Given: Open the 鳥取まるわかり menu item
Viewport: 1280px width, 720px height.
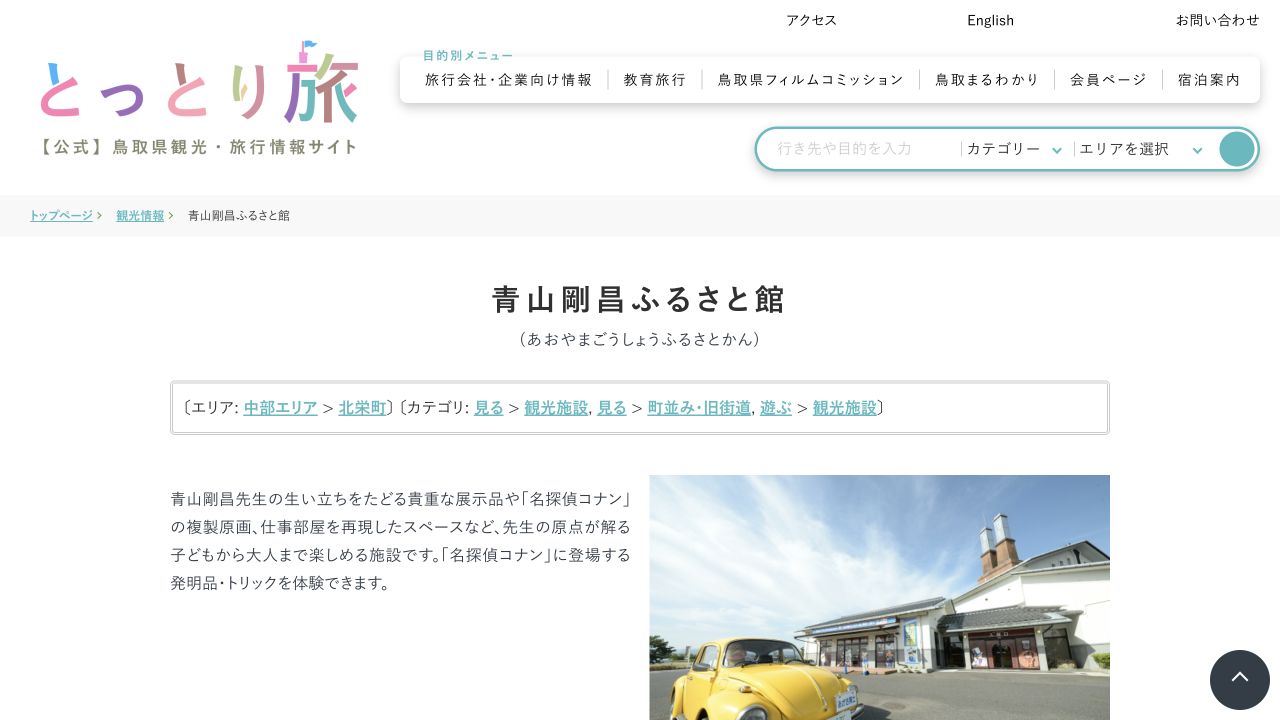Looking at the screenshot, I should [987, 80].
